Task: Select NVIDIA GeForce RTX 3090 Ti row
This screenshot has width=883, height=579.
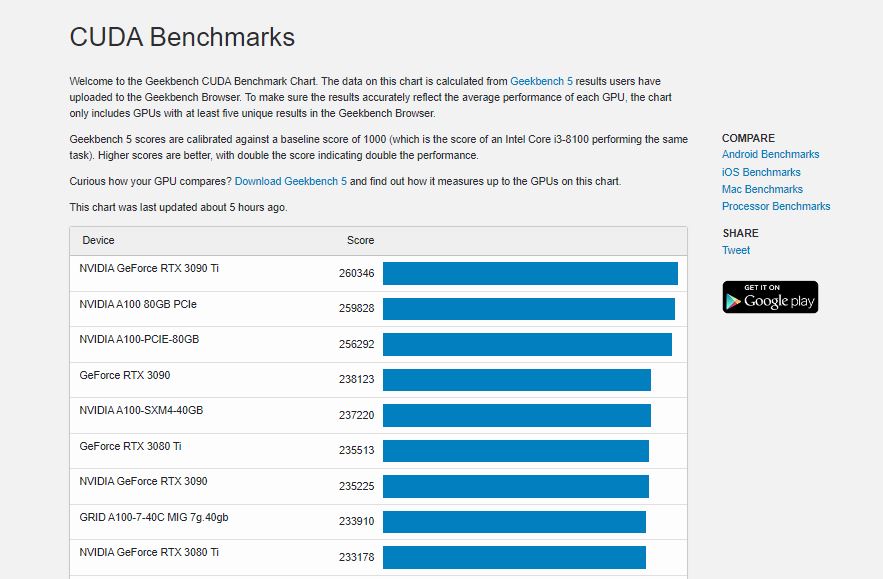Action: point(149,269)
